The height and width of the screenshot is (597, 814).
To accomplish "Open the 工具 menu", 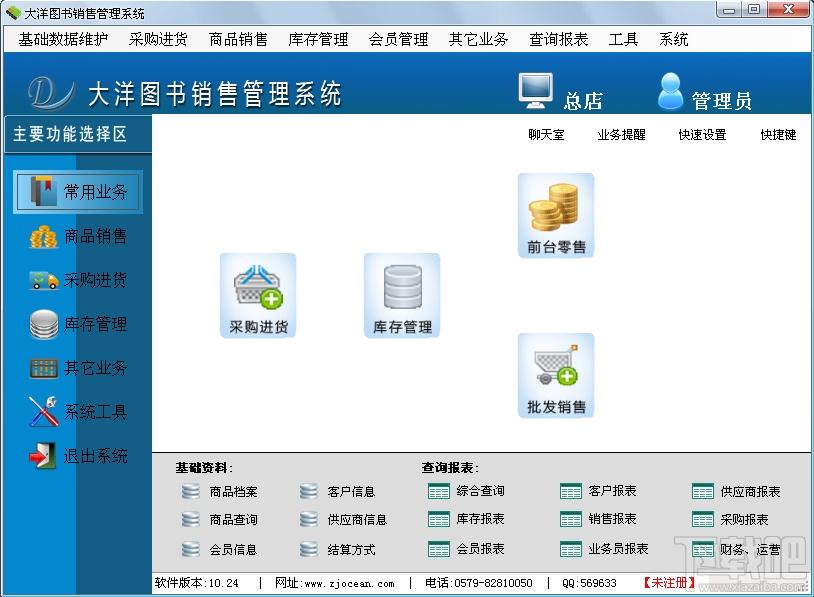I will pyautogui.click(x=623, y=39).
